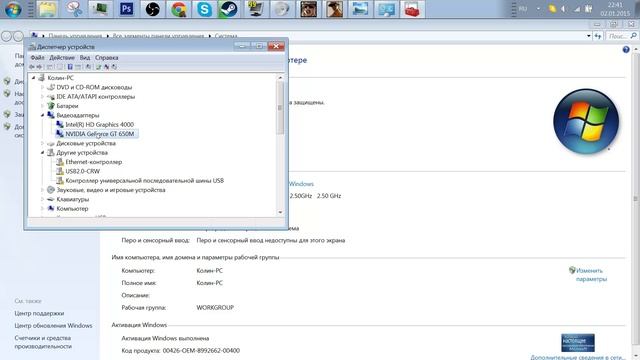The image size is (640, 360).
Task: Click RU language indicator in tray
Action: [523, 9]
